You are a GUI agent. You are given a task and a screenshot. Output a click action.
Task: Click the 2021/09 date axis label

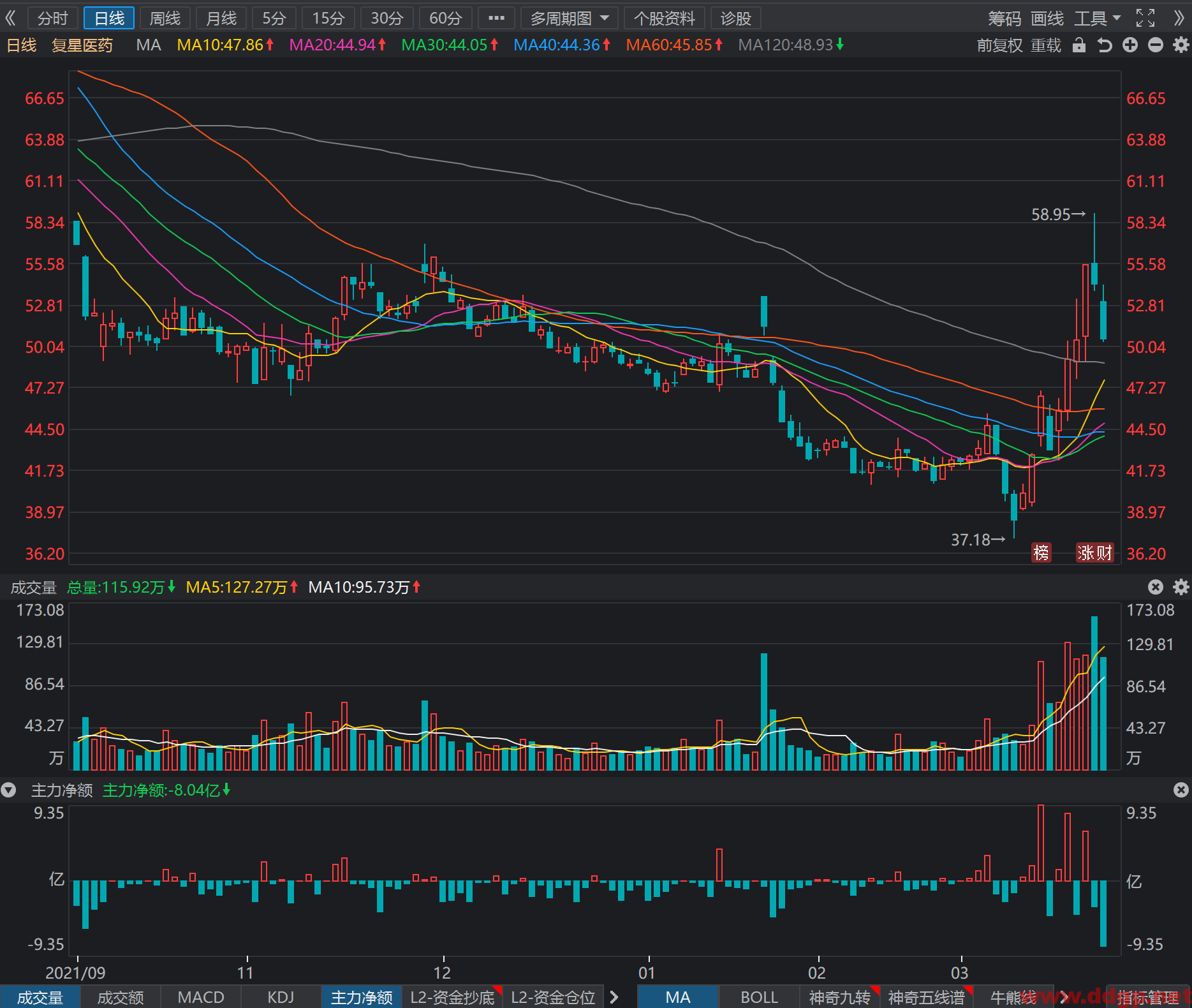click(x=75, y=972)
